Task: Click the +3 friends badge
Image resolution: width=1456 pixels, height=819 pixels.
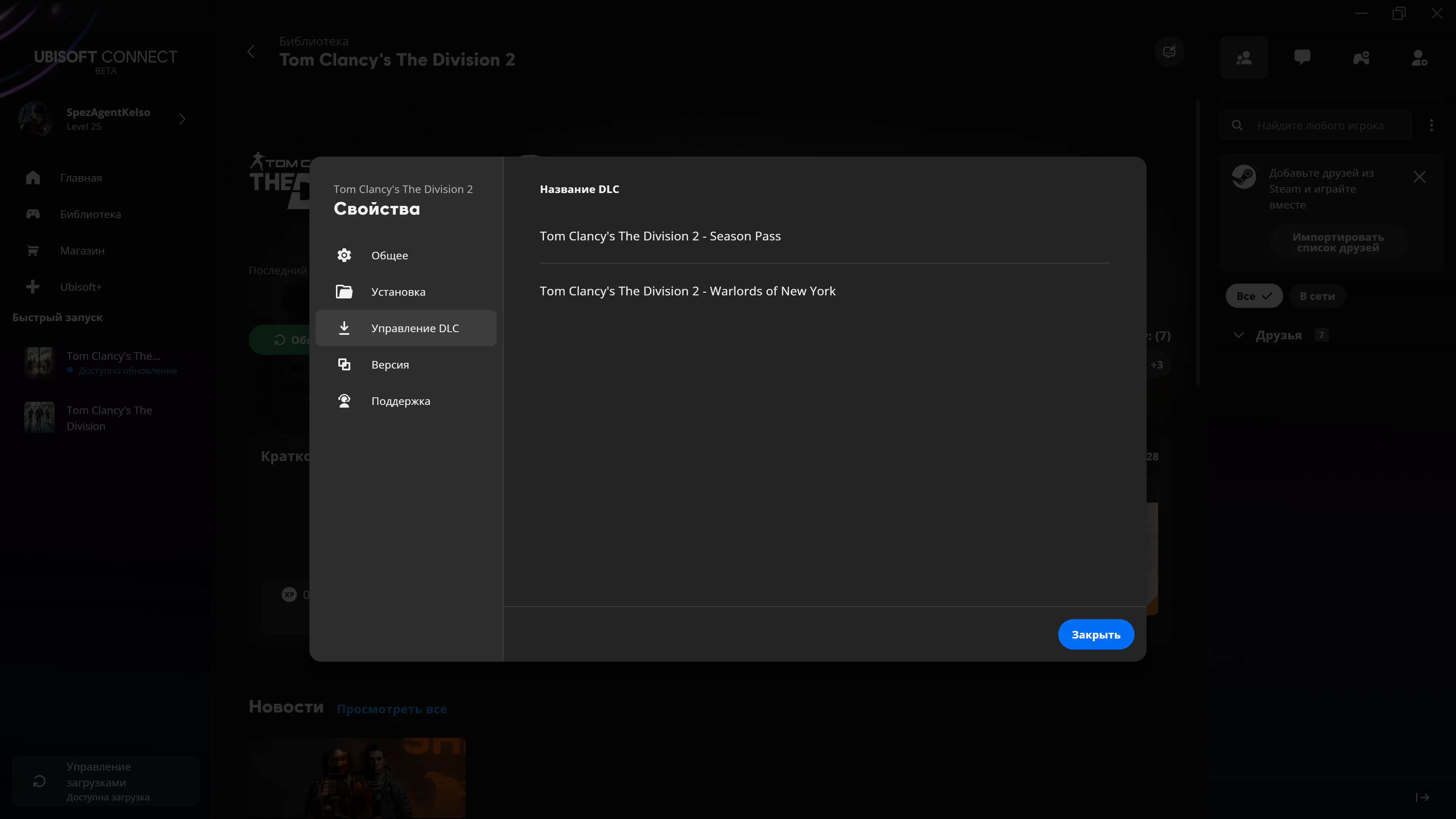Action: [1156, 364]
